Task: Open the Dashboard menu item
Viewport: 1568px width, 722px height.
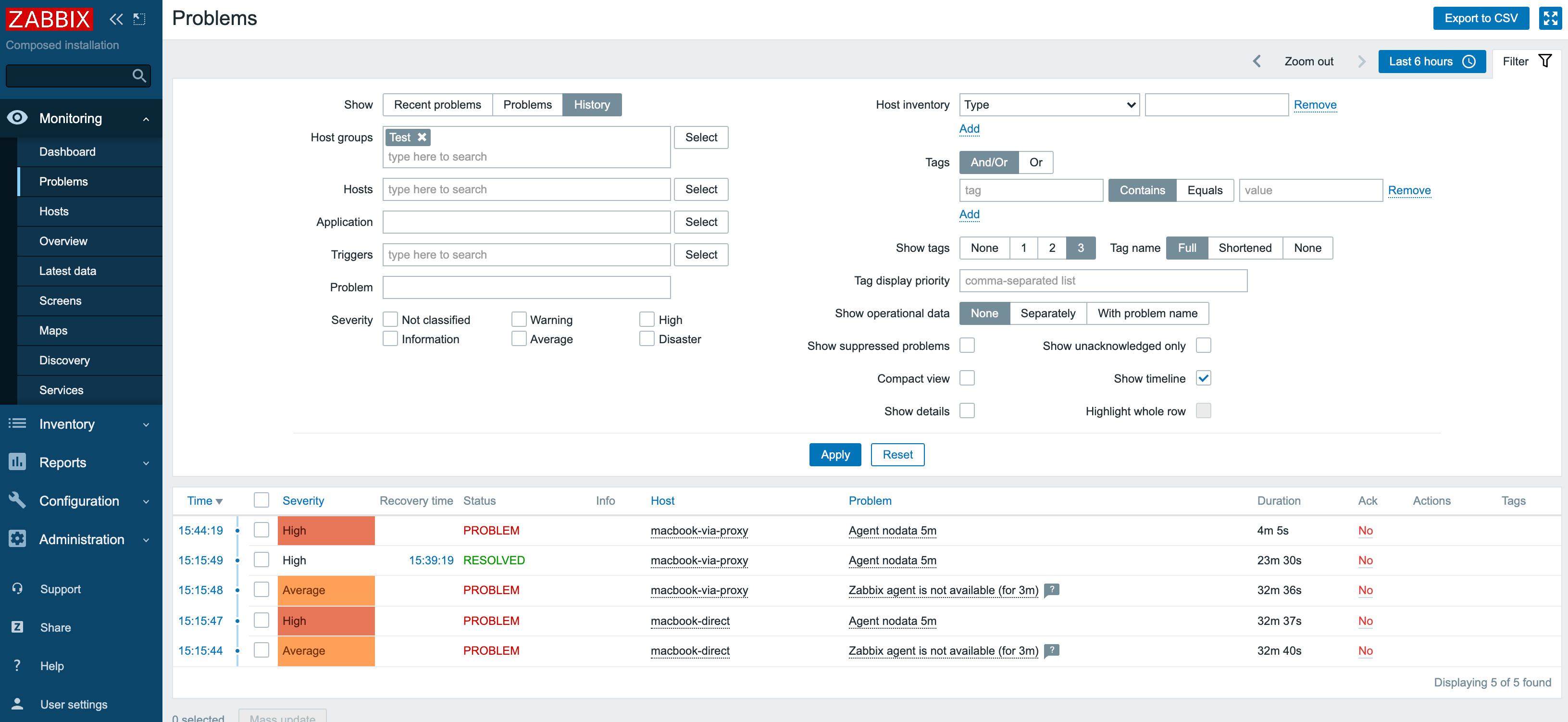Action: click(x=89, y=151)
